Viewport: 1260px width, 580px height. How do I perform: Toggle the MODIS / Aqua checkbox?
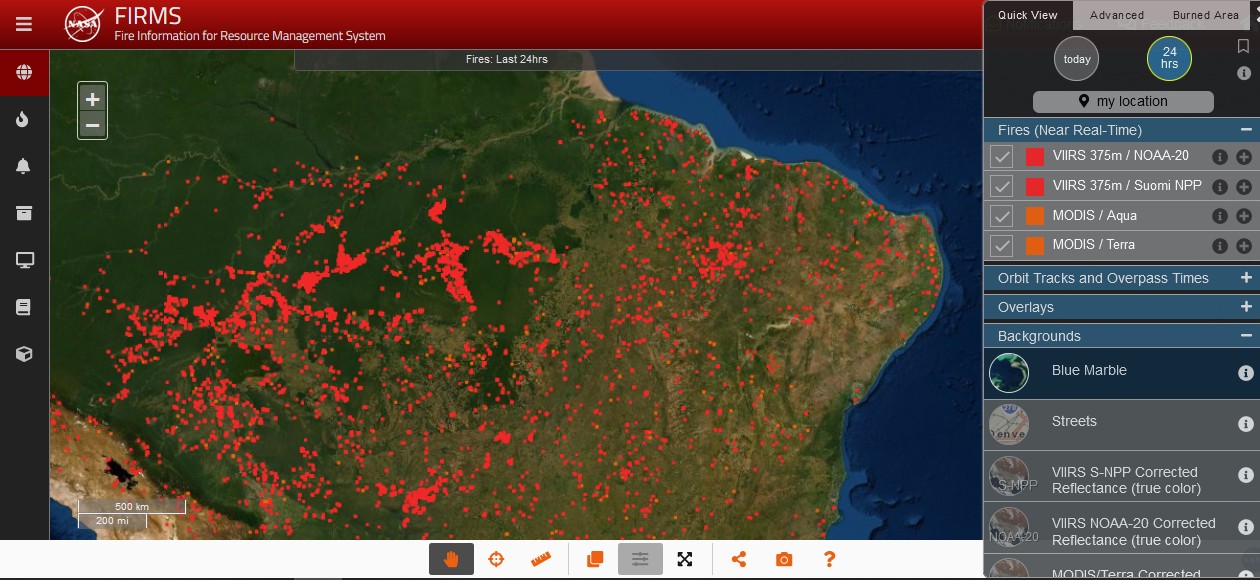[1001, 216]
